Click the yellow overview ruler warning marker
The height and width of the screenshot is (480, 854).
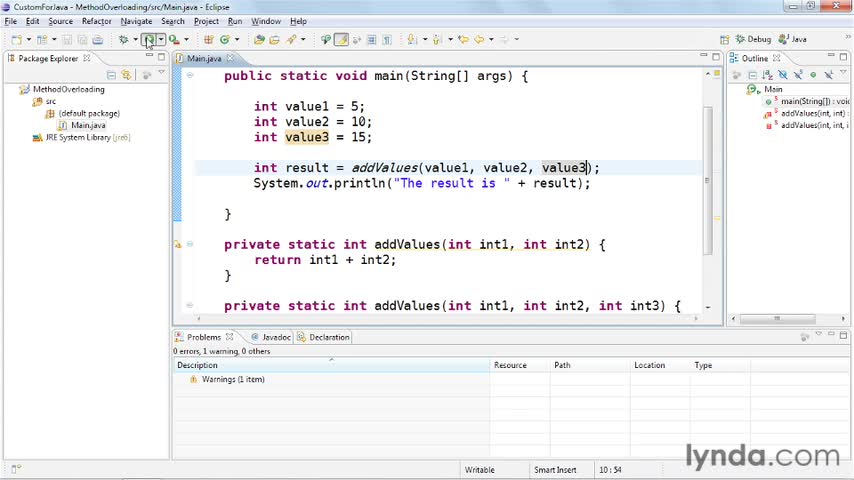717,218
